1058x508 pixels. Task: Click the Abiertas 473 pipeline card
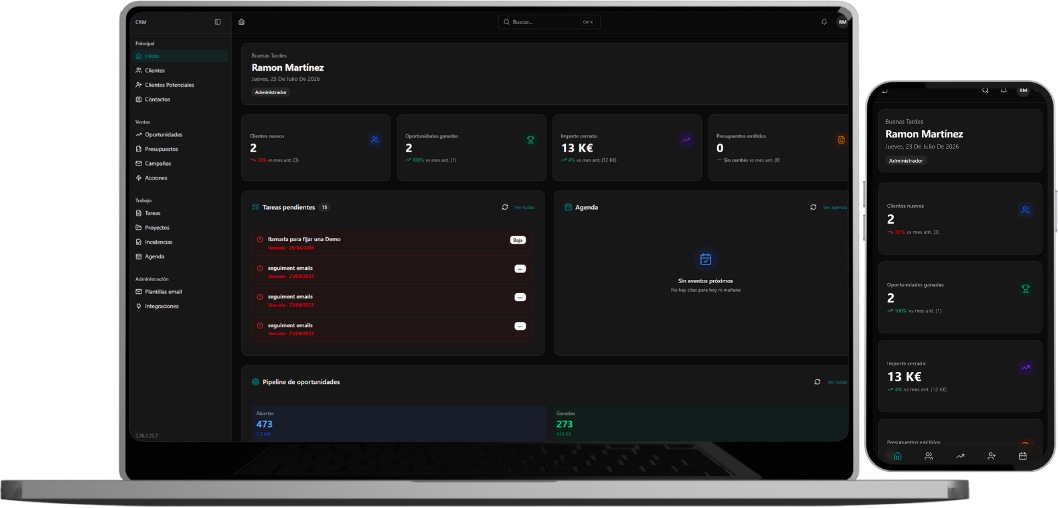(x=399, y=423)
